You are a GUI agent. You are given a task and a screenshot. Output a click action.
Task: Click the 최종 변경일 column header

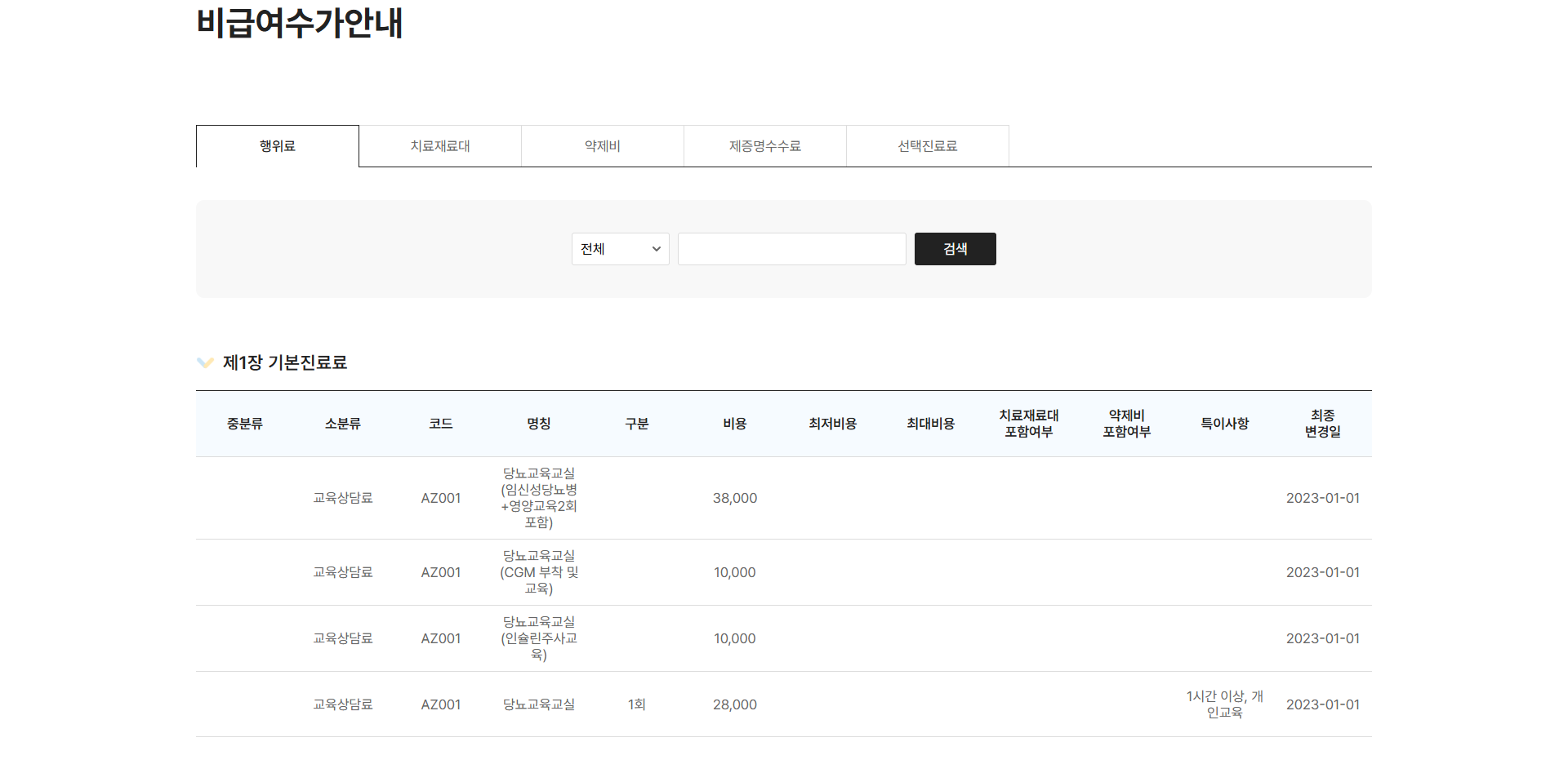coord(1322,424)
